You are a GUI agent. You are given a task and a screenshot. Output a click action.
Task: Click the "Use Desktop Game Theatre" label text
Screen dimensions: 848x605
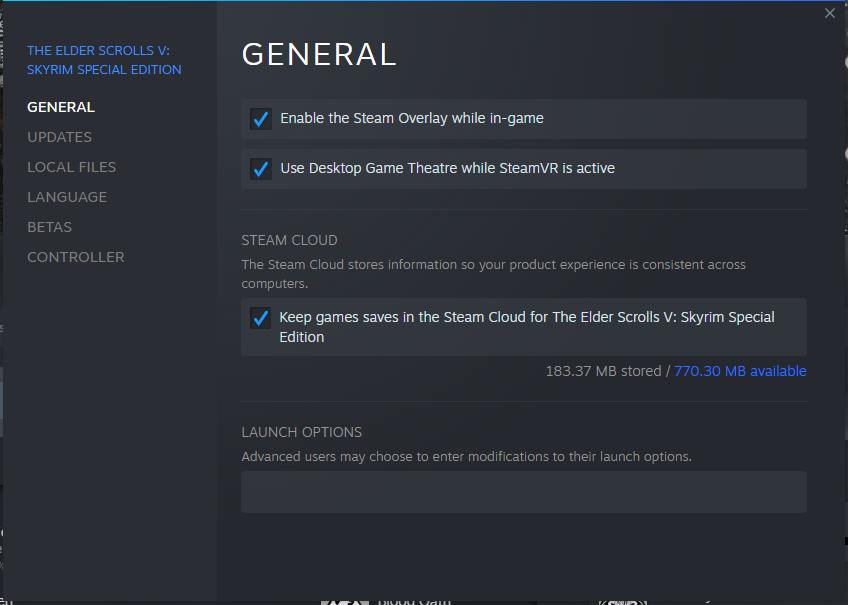(447, 168)
